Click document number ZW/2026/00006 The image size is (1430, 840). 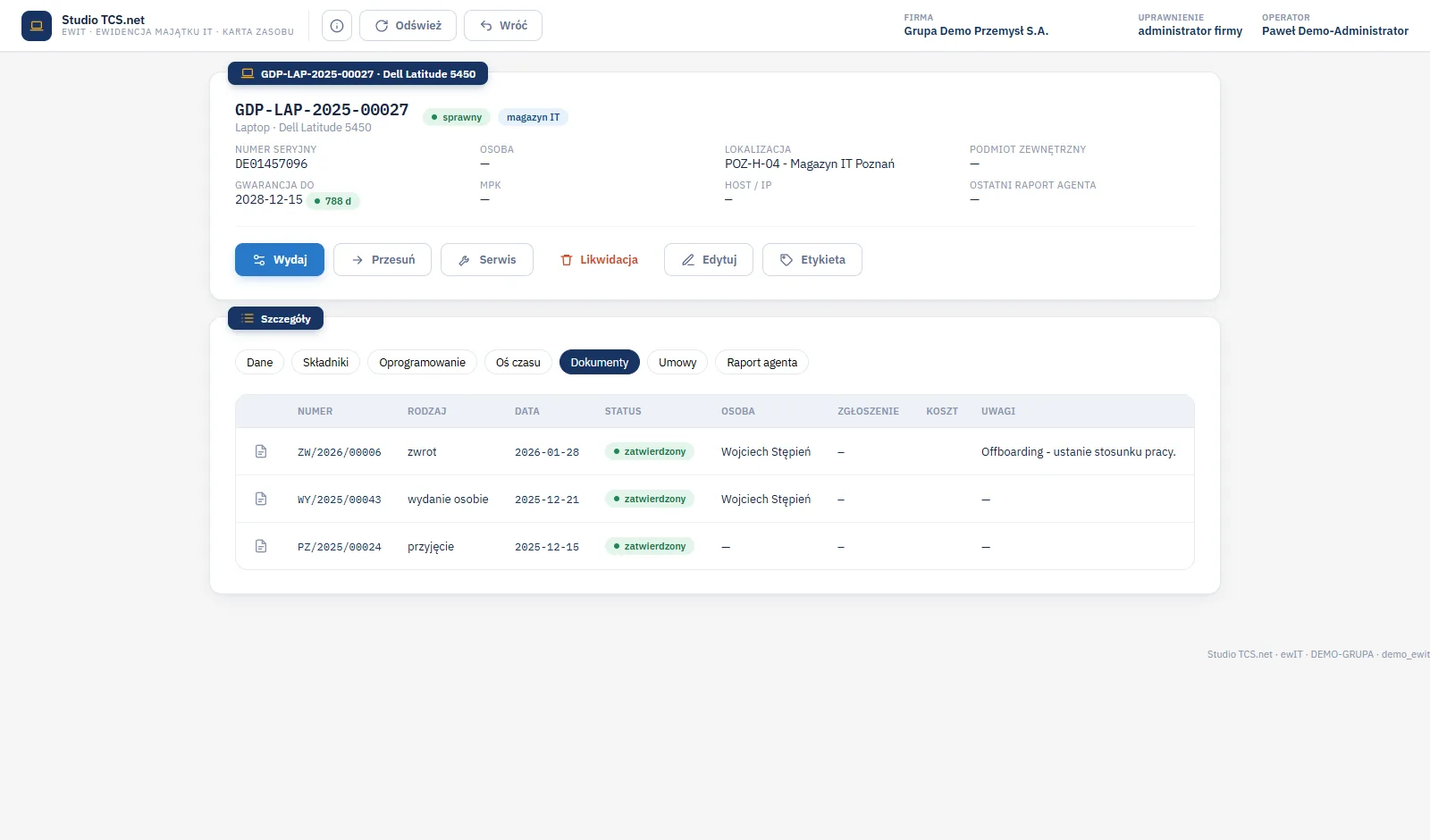(340, 452)
